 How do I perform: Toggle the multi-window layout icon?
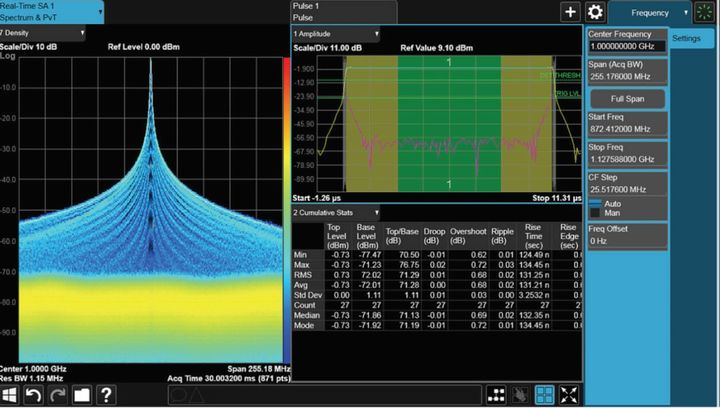pyautogui.click(x=545, y=395)
